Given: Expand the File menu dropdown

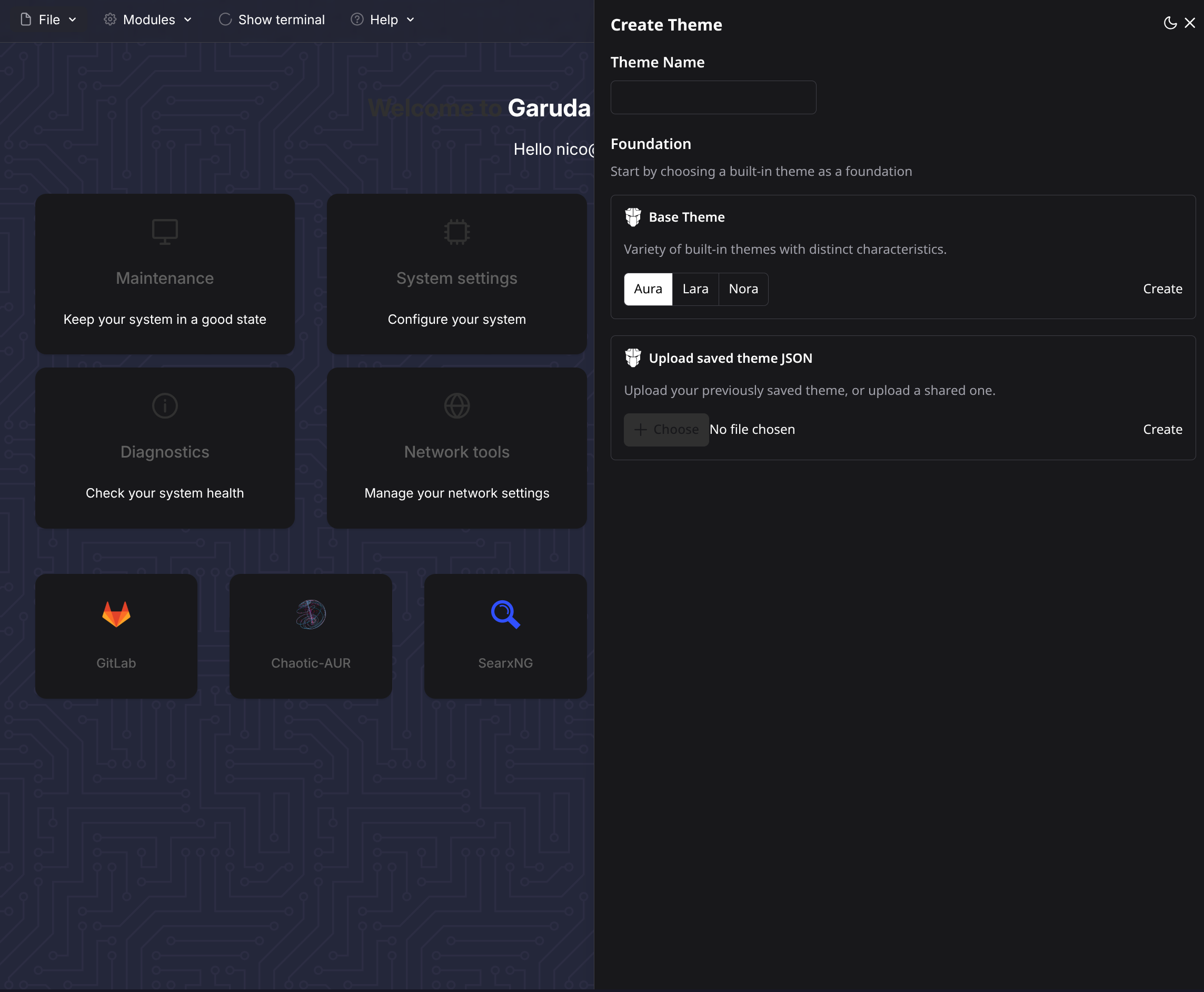Looking at the screenshot, I should [48, 20].
